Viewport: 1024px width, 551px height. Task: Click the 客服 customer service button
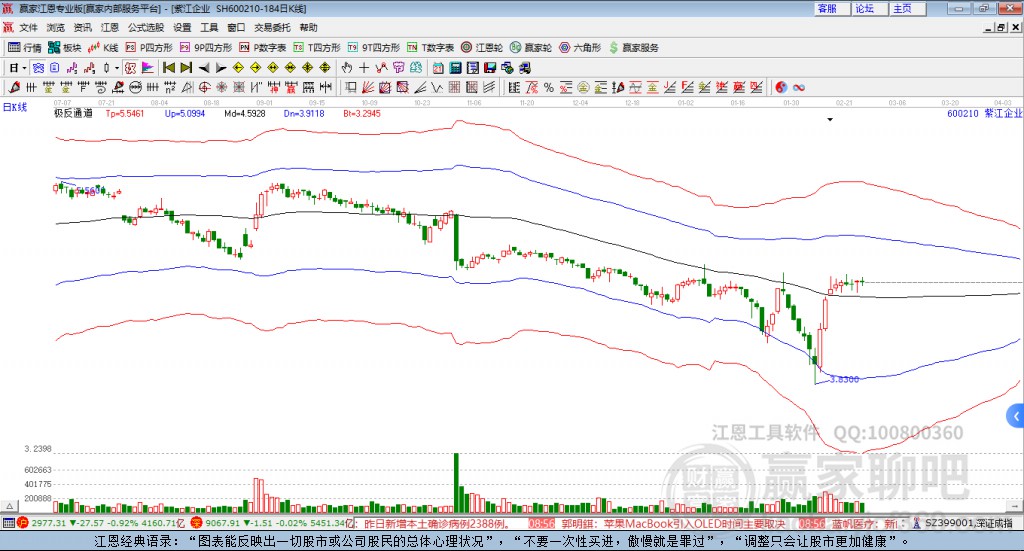coord(831,8)
